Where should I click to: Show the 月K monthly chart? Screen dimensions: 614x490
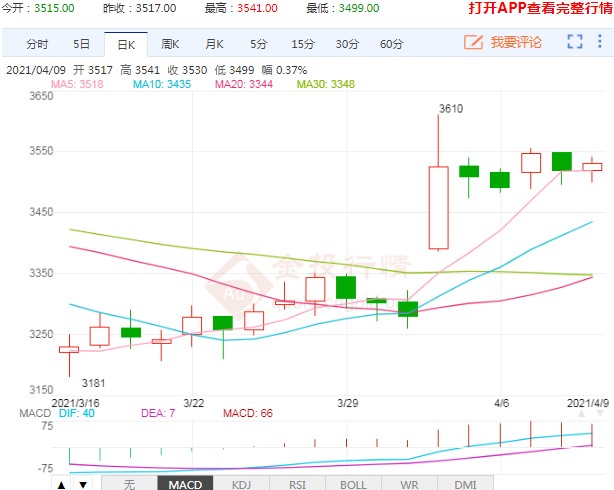214,44
